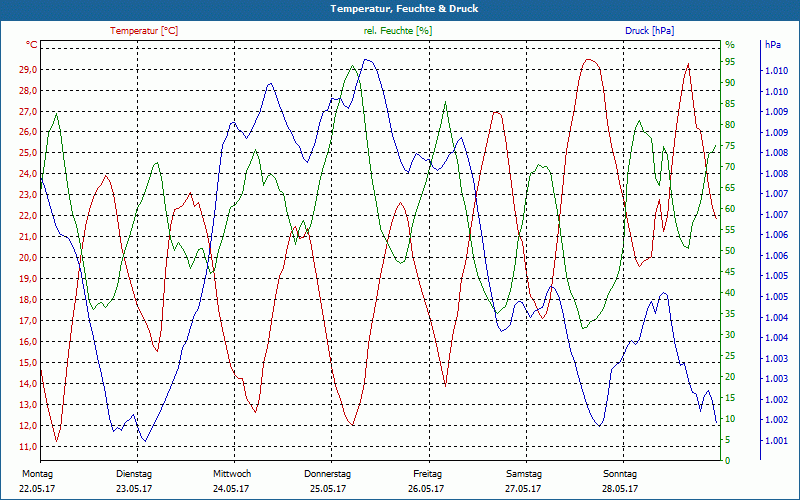800x500 pixels.
Task: Click the 'hPa' unit label above the pressure axis
Action: (772, 45)
